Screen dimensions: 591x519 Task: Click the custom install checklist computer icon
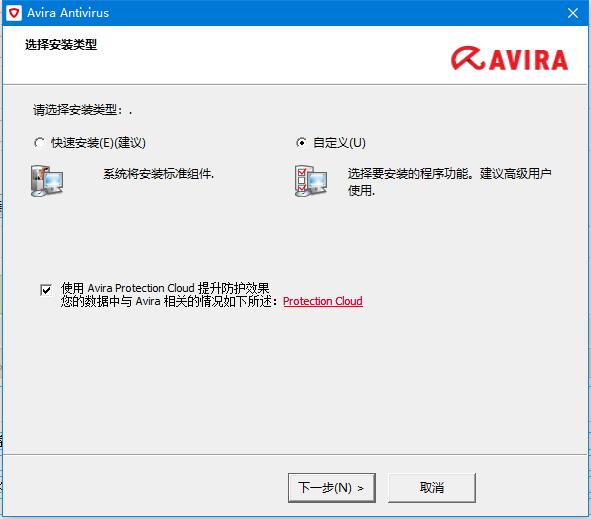pos(311,181)
